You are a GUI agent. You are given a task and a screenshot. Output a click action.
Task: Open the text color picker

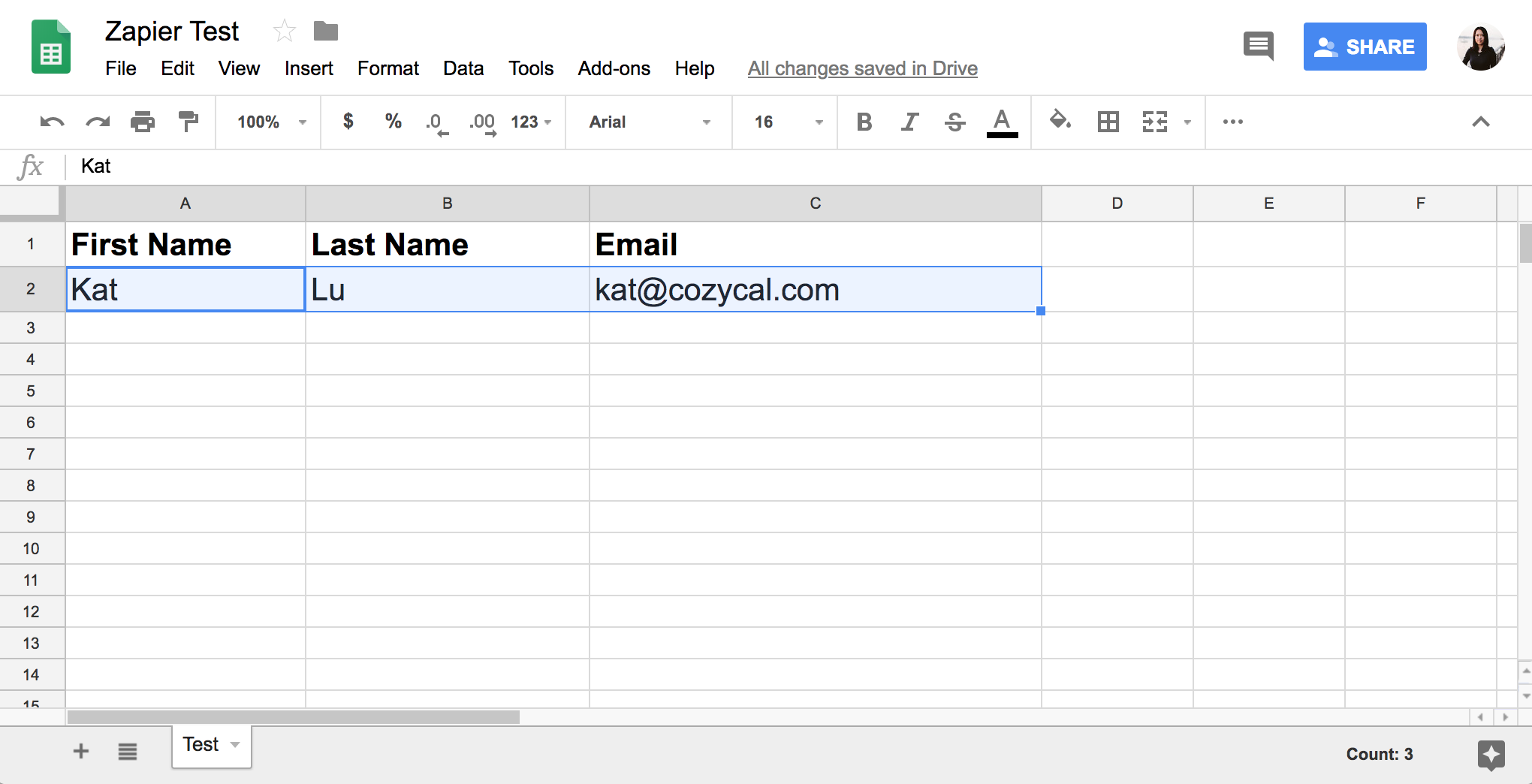pyautogui.click(x=1002, y=122)
